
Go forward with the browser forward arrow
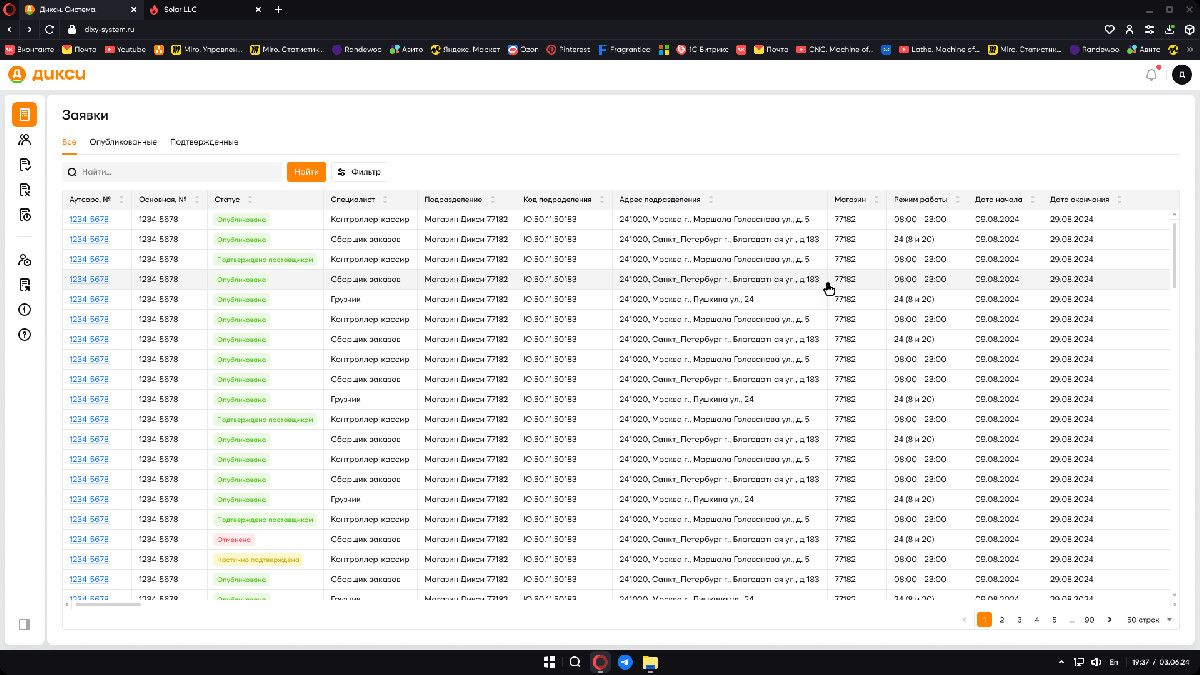29,29
